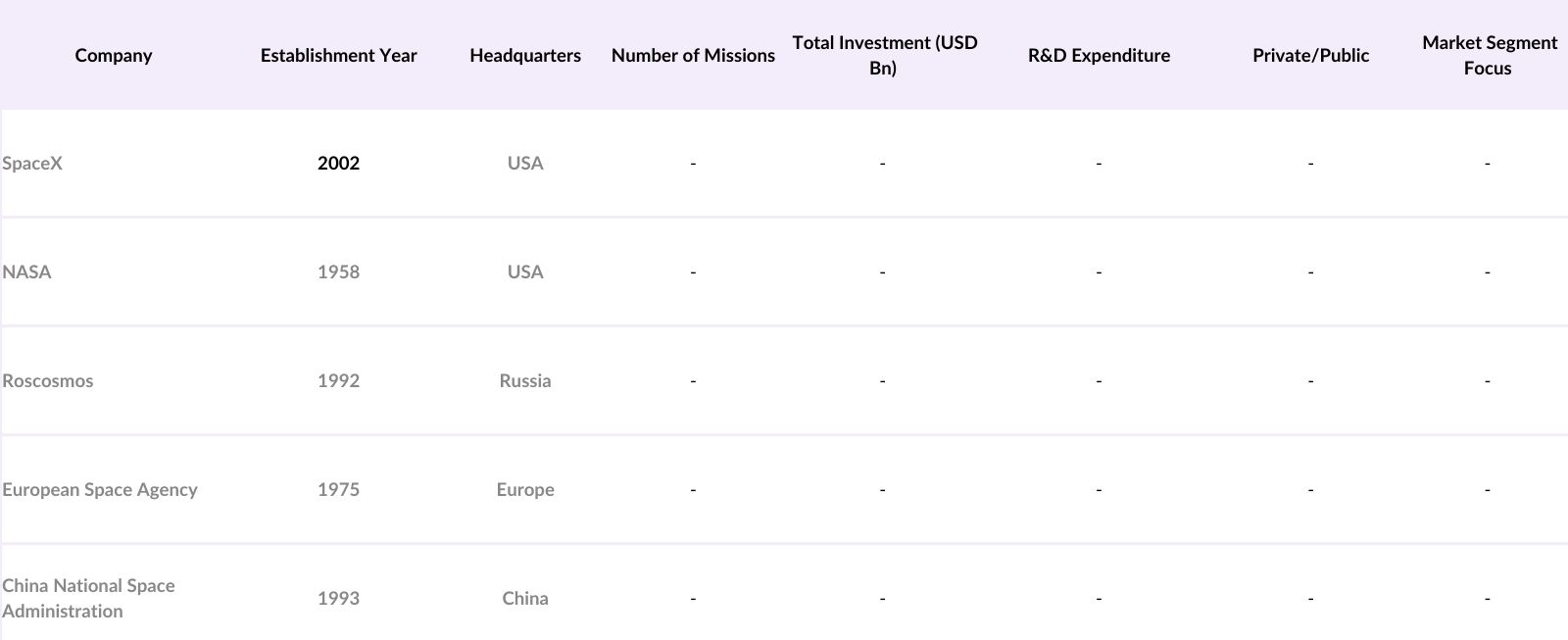Viewport: 1568px width, 640px height.
Task: Select Total Investment (USD Bn) header
Action: click(x=884, y=56)
